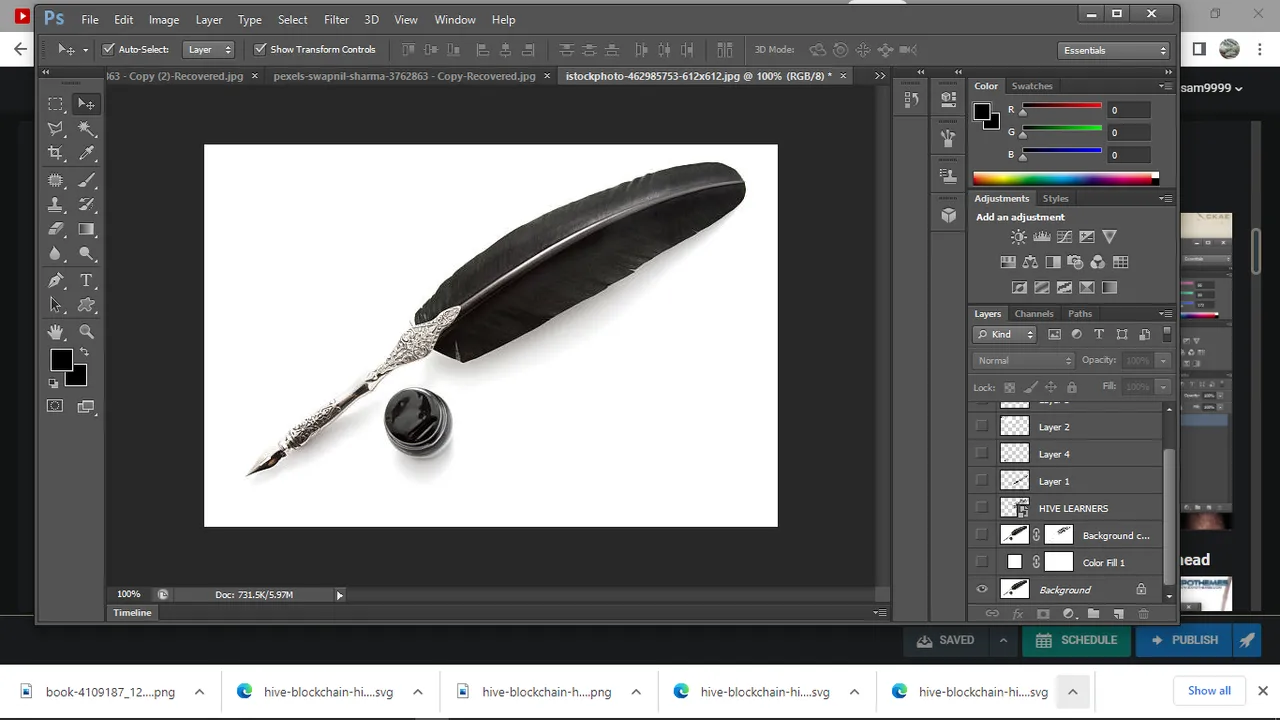Image resolution: width=1280 pixels, height=720 pixels.
Task: Swap foreground and background colors
Action: 84,352
